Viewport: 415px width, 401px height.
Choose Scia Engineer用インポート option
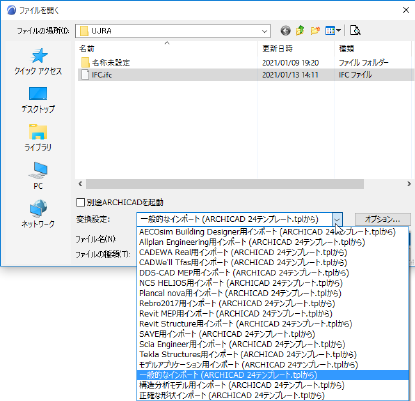coord(273,344)
